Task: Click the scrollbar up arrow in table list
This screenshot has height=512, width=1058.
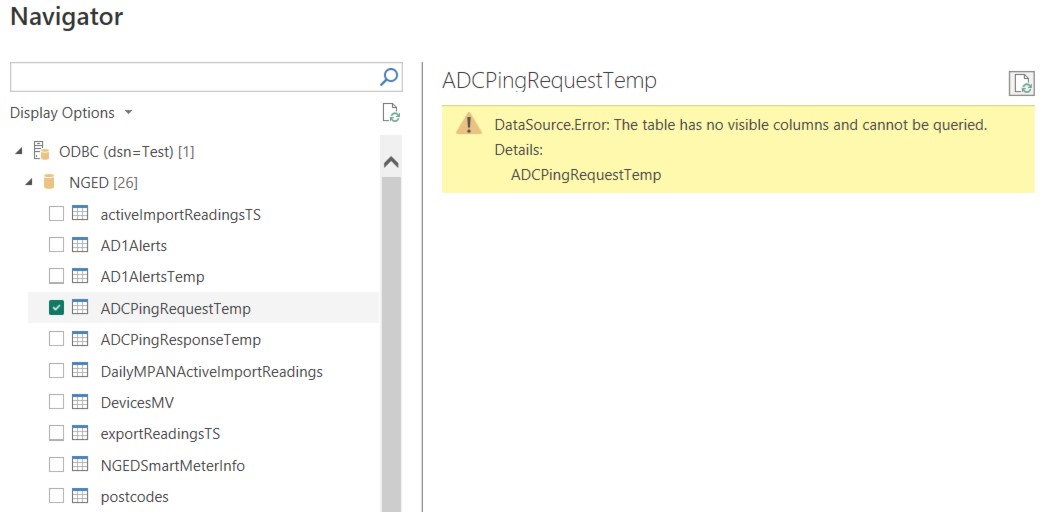Action: point(391,162)
